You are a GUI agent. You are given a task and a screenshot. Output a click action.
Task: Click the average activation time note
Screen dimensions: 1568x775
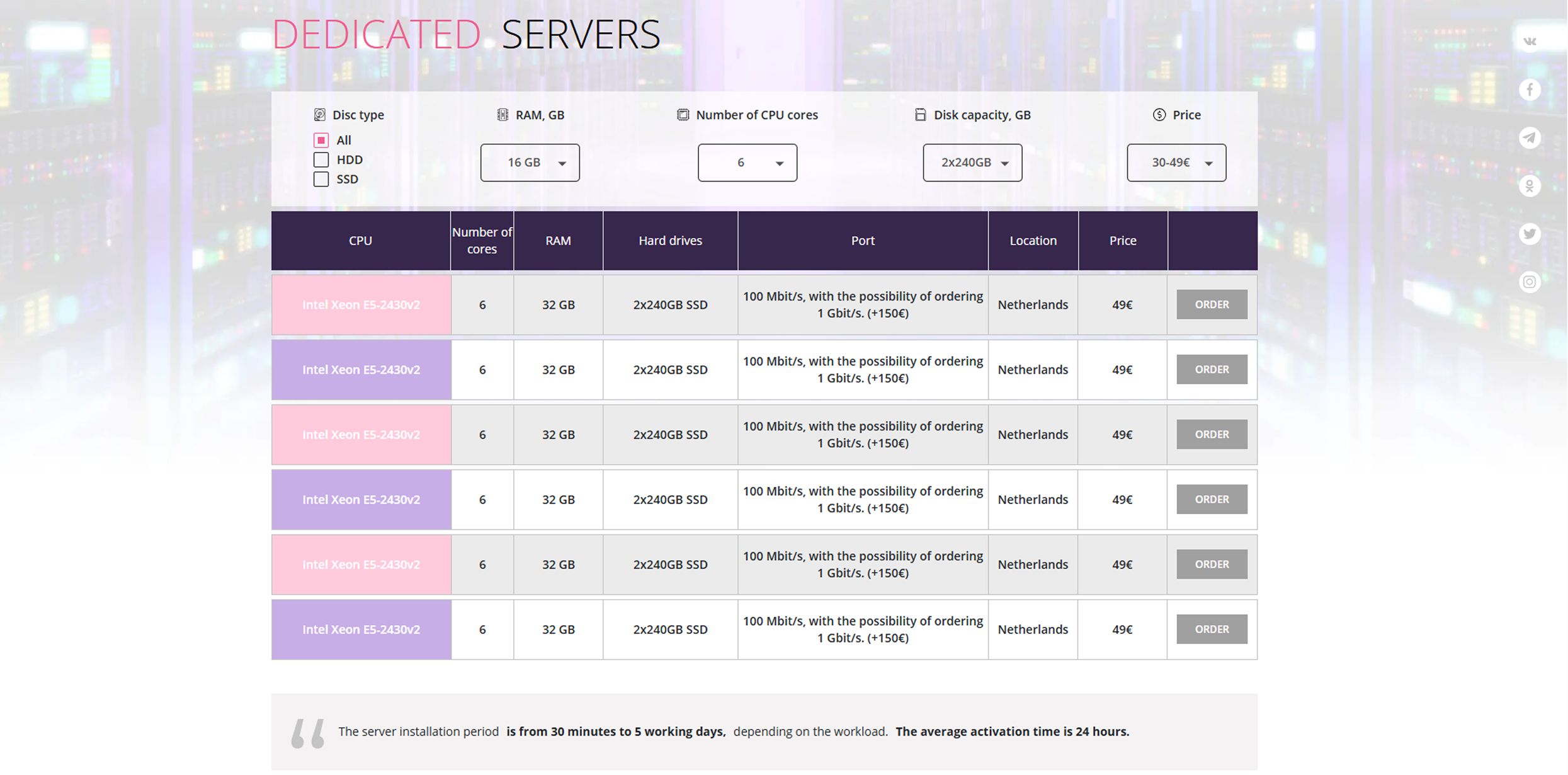pyautogui.click(x=1013, y=732)
